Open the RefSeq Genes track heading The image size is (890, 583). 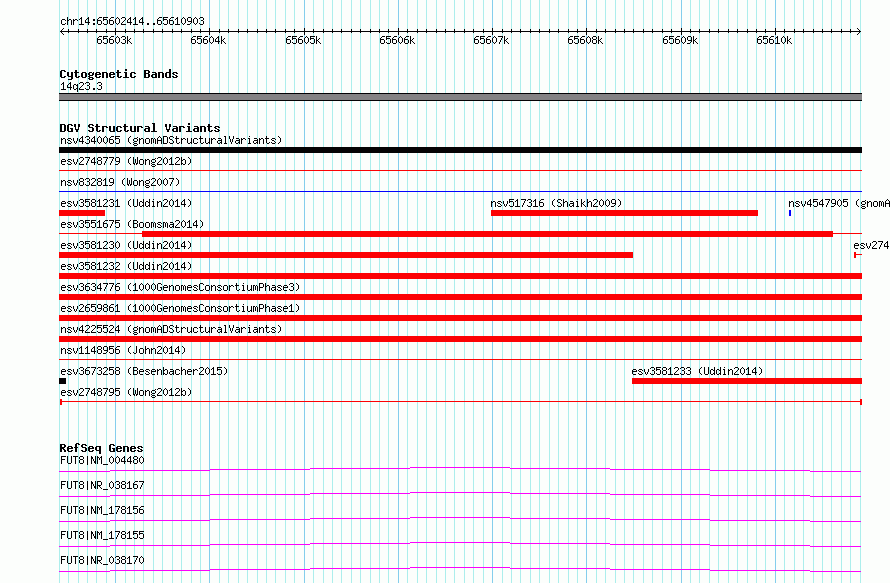pos(101,448)
